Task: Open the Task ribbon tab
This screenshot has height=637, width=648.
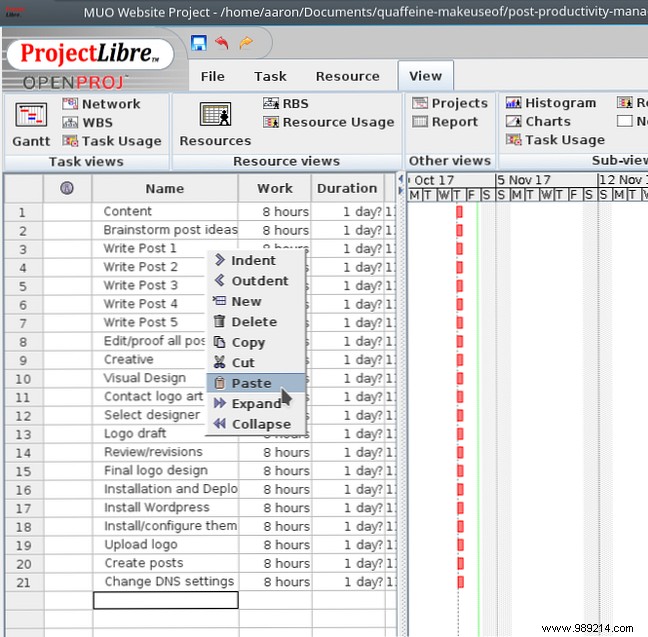Action: (270, 76)
